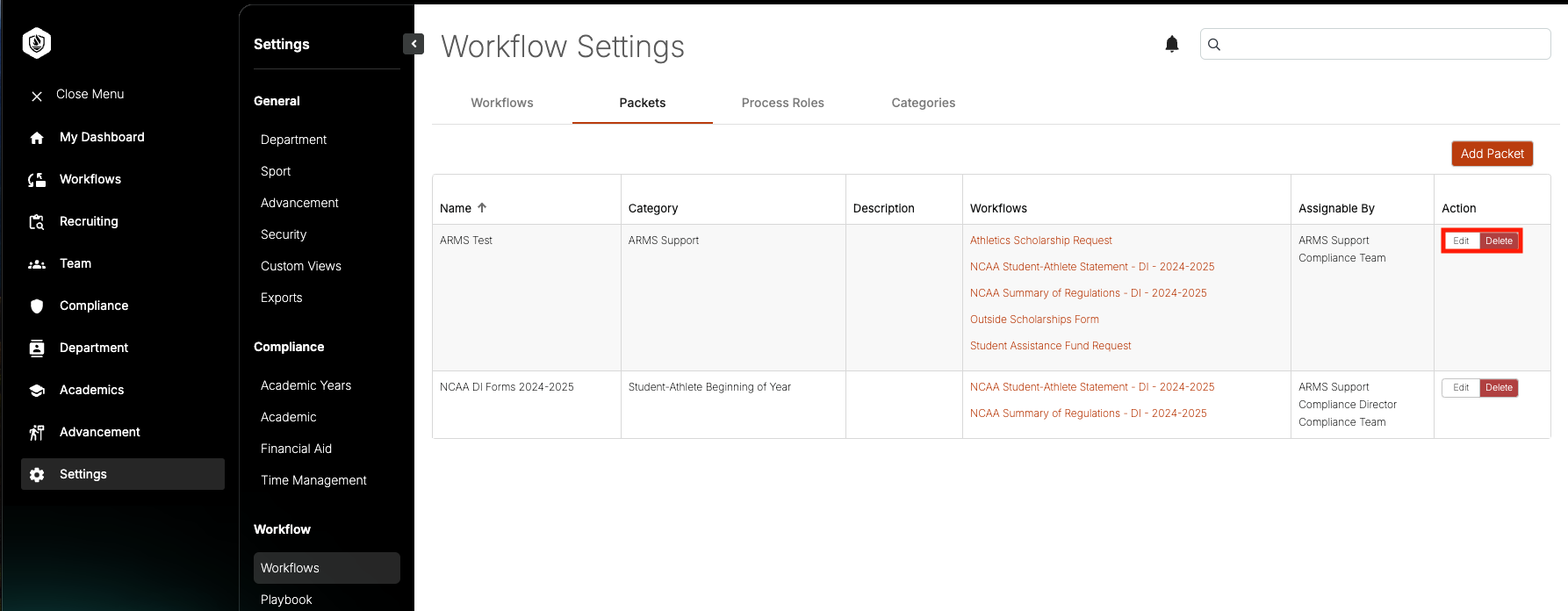
Task: Click the Team people icon
Action: point(37,264)
